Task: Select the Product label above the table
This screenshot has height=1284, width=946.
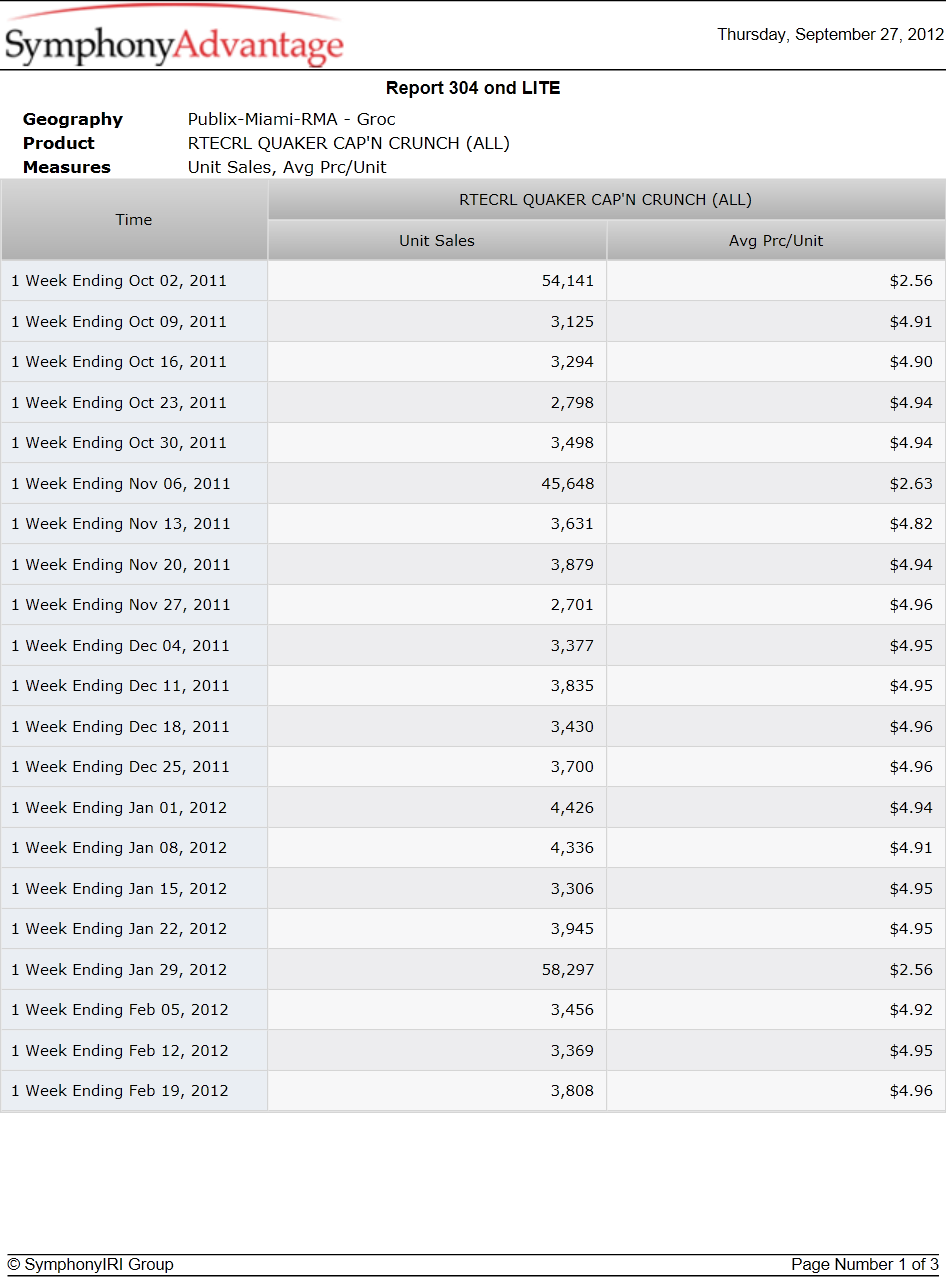Action: (59, 144)
